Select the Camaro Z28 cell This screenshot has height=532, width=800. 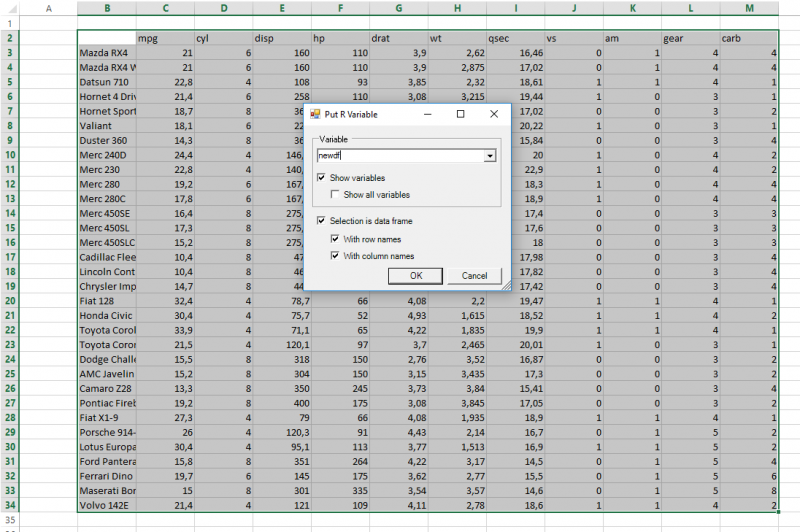coord(107,389)
